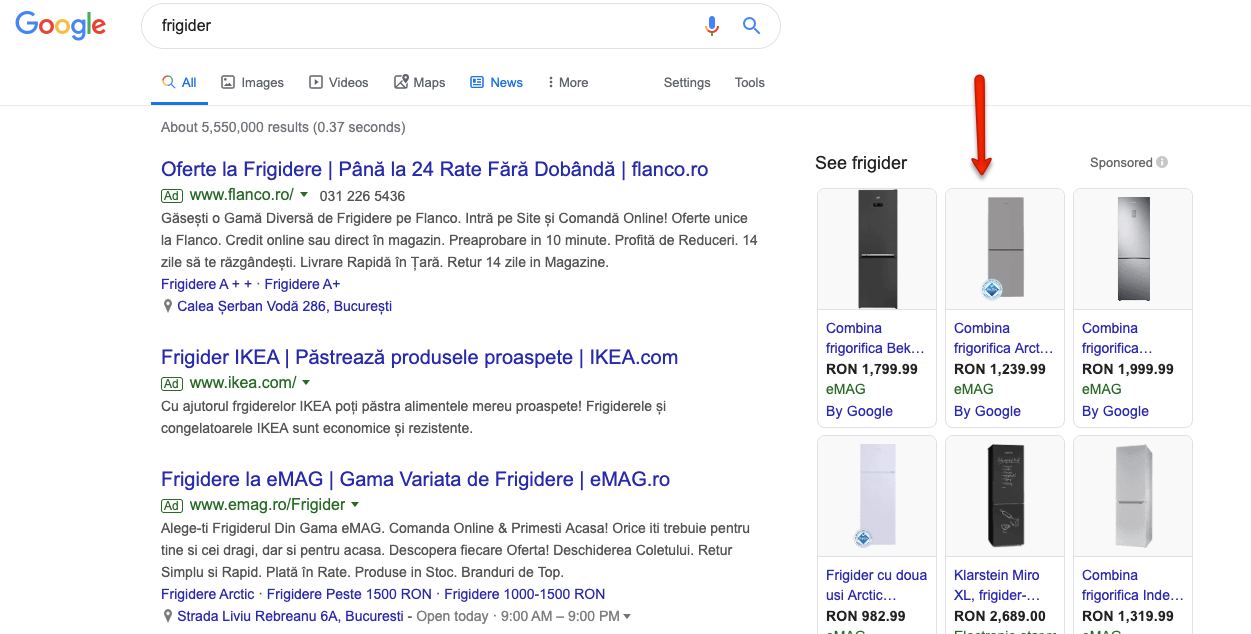Click the black Klarstein Miro XL fridge image
1251x634 pixels.
point(1004,495)
